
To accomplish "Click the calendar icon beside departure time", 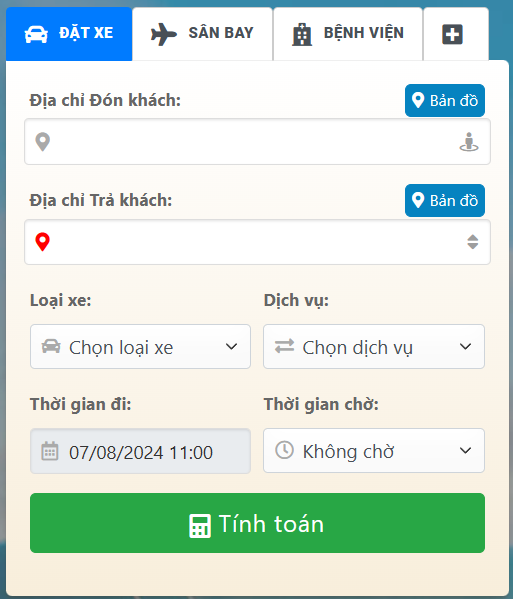I will [x=50, y=451].
